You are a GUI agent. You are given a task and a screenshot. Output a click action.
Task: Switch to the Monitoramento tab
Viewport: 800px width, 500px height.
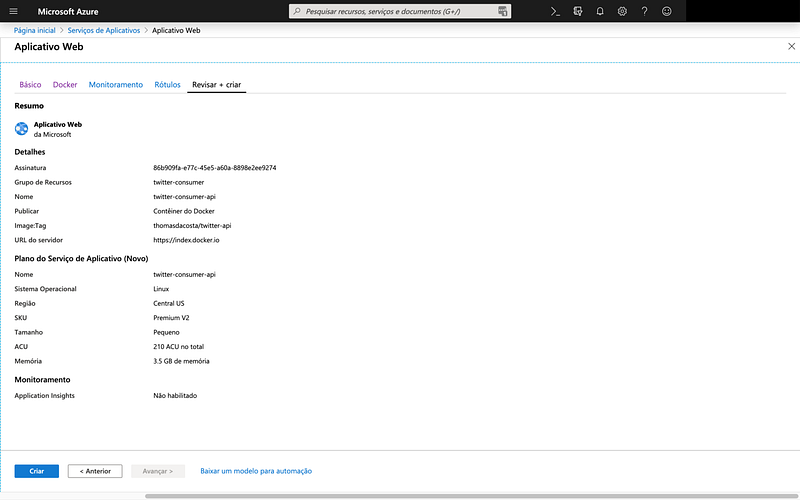click(x=116, y=85)
